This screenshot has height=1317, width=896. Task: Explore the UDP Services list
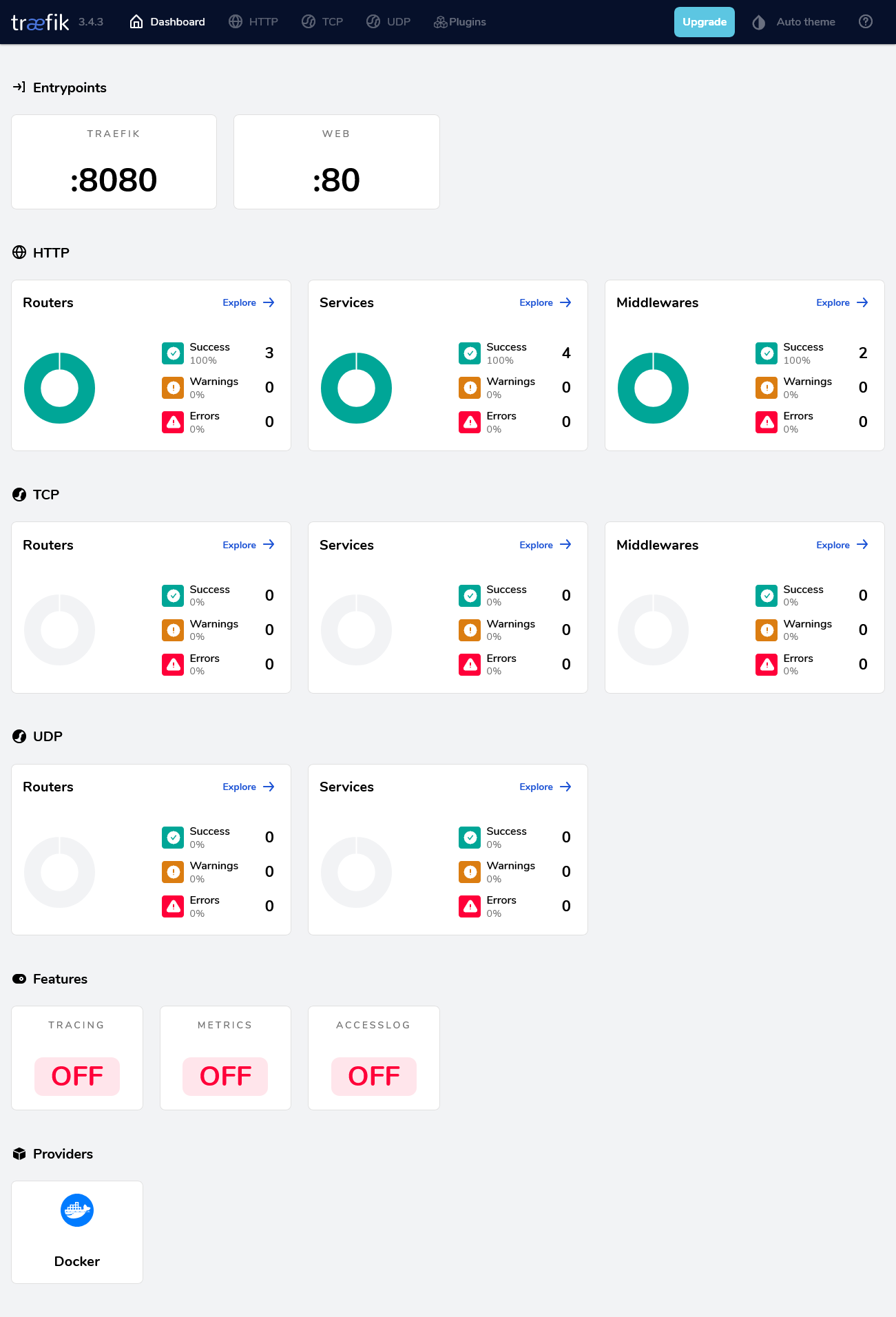point(545,787)
